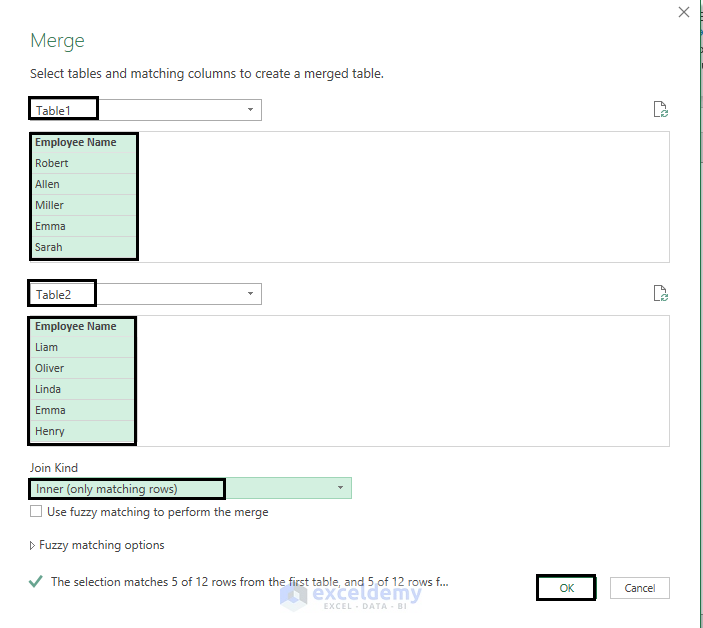Click the Allen cell in first preview
This screenshot has height=628, width=703.
(x=48, y=184)
